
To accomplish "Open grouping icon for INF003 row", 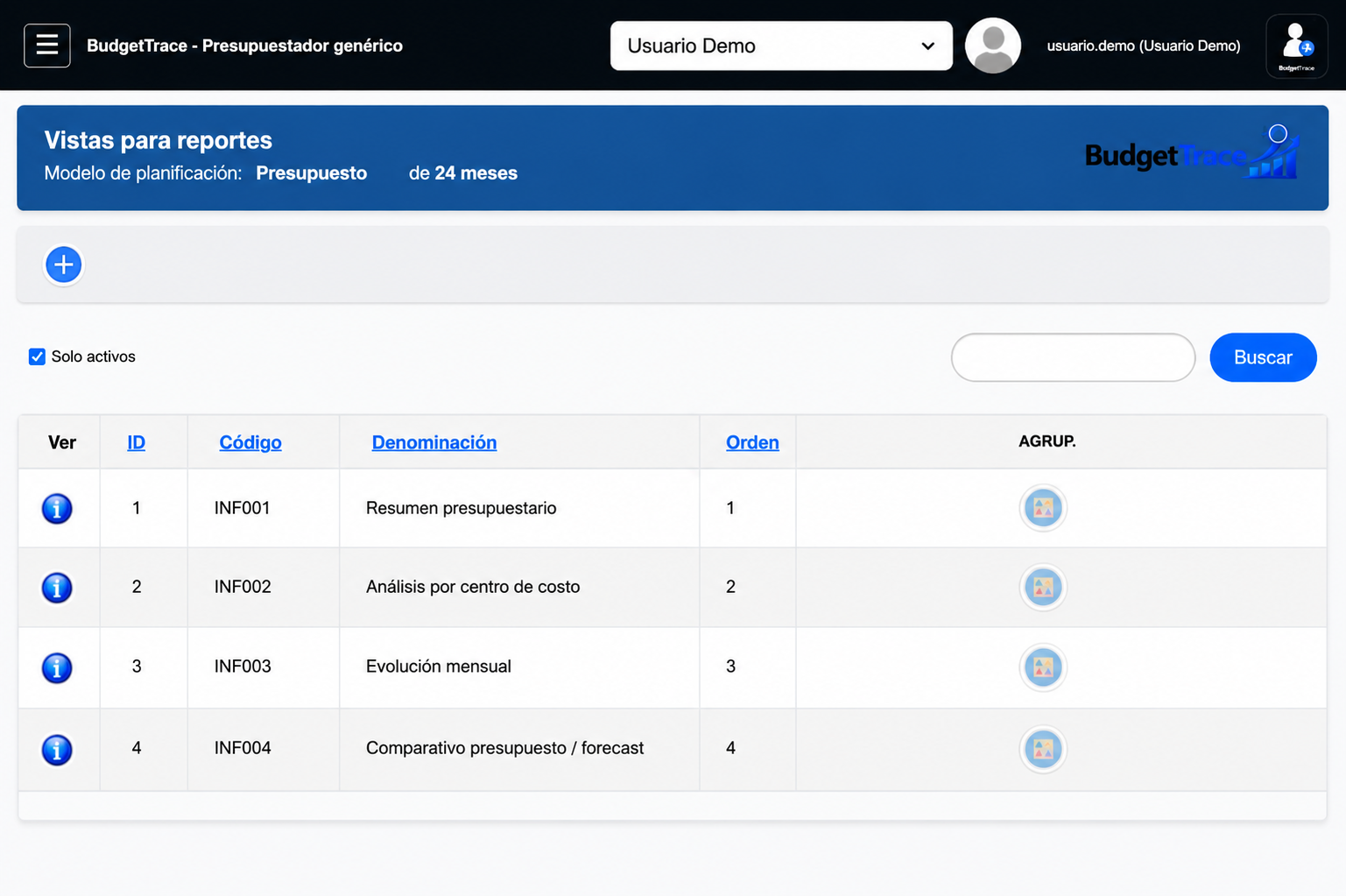I will pos(1043,667).
